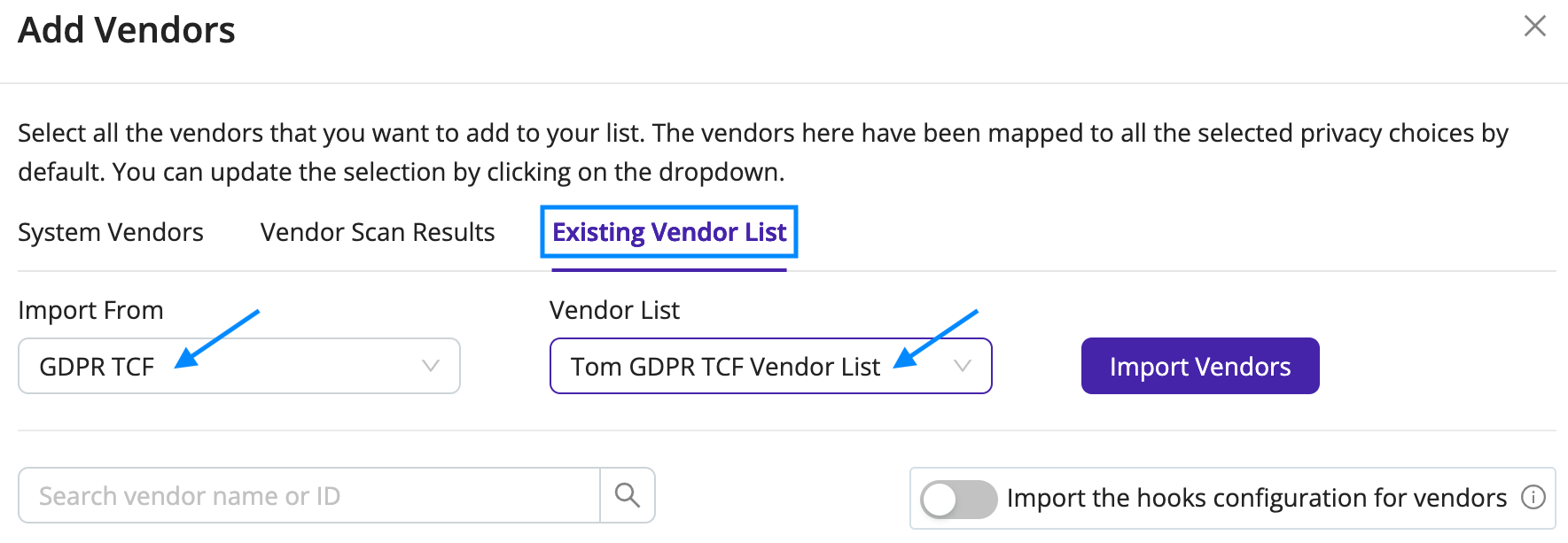1568x543 pixels.
Task: Open the info tooltip for hooks configuration
Action: pyautogui.click(x=1533, y=498)
